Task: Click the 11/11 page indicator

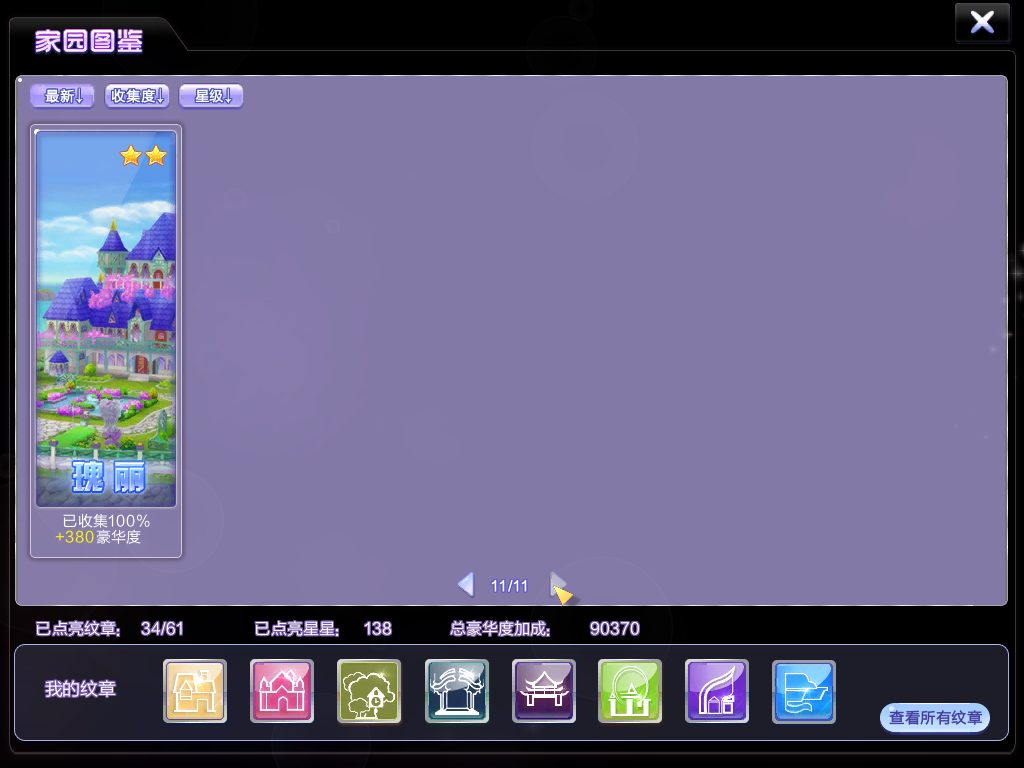Action: click(509, 586)
